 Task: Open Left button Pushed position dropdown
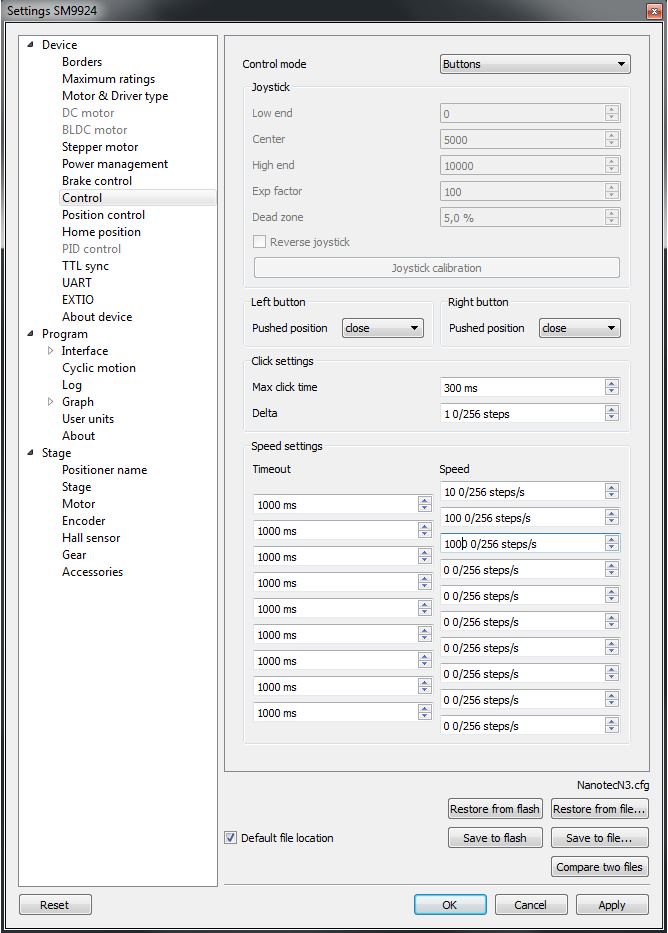pyautogui.click(x=382, y=328)
